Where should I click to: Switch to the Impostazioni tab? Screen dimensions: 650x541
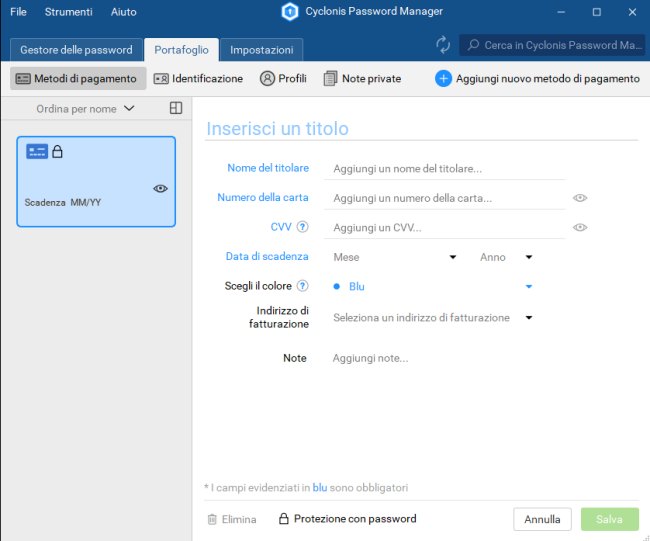point(261,50)
